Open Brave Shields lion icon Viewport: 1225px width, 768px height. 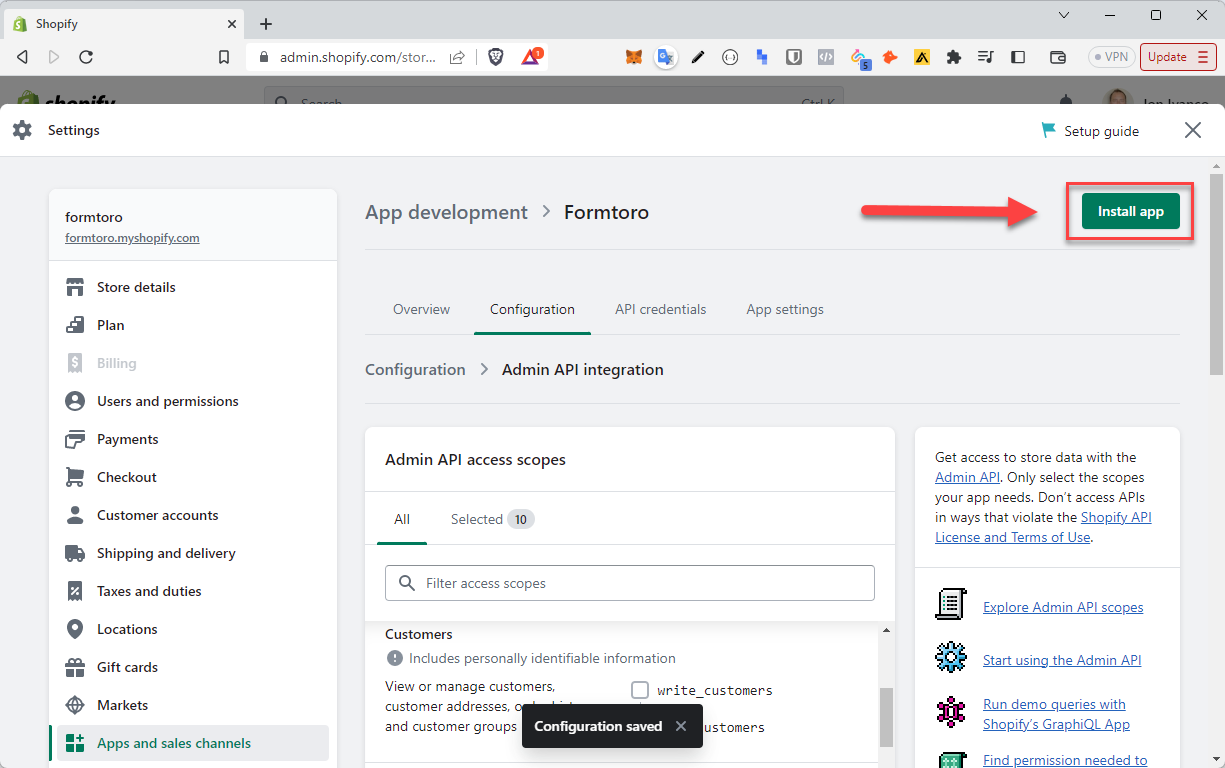[496, 57]
